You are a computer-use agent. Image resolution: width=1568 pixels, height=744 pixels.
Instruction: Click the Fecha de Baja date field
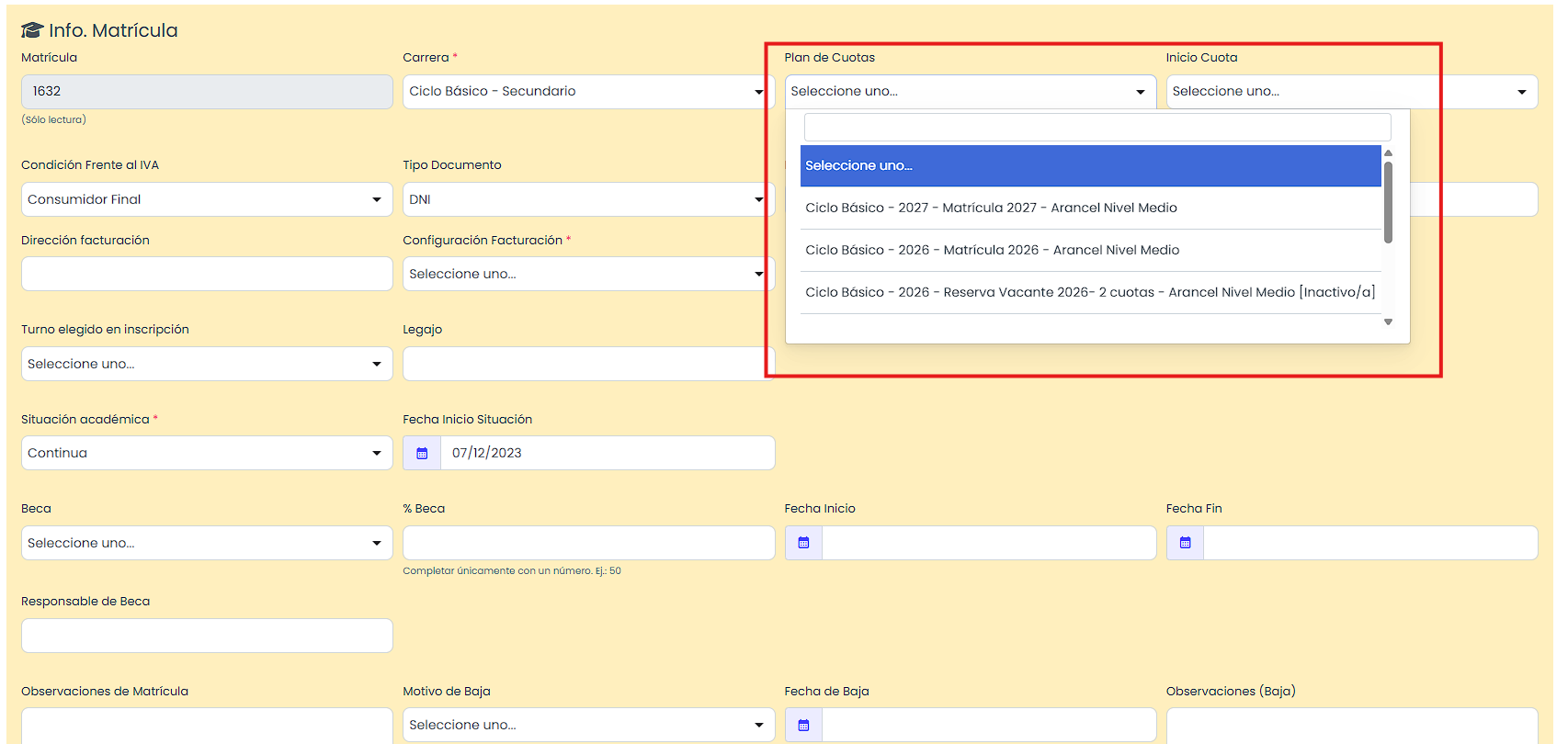989,725
